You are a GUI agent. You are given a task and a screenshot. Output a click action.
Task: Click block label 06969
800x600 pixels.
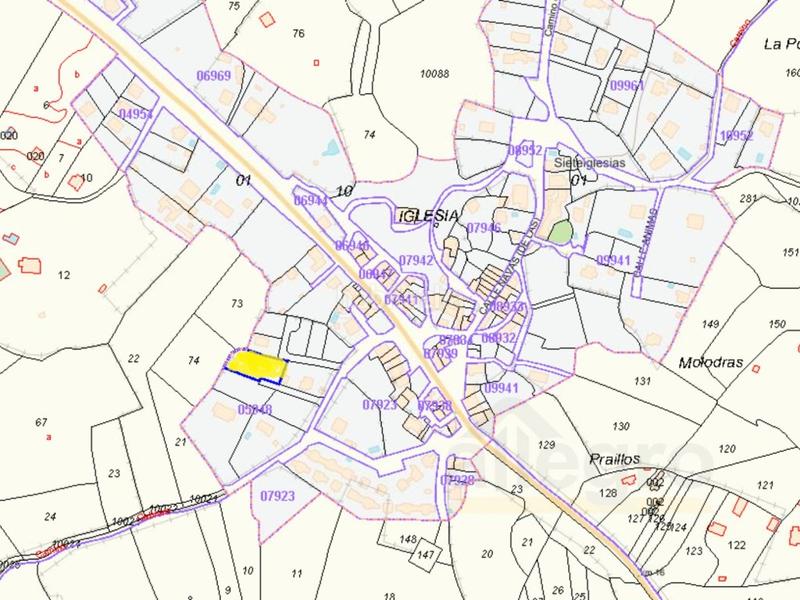(213, 76)
